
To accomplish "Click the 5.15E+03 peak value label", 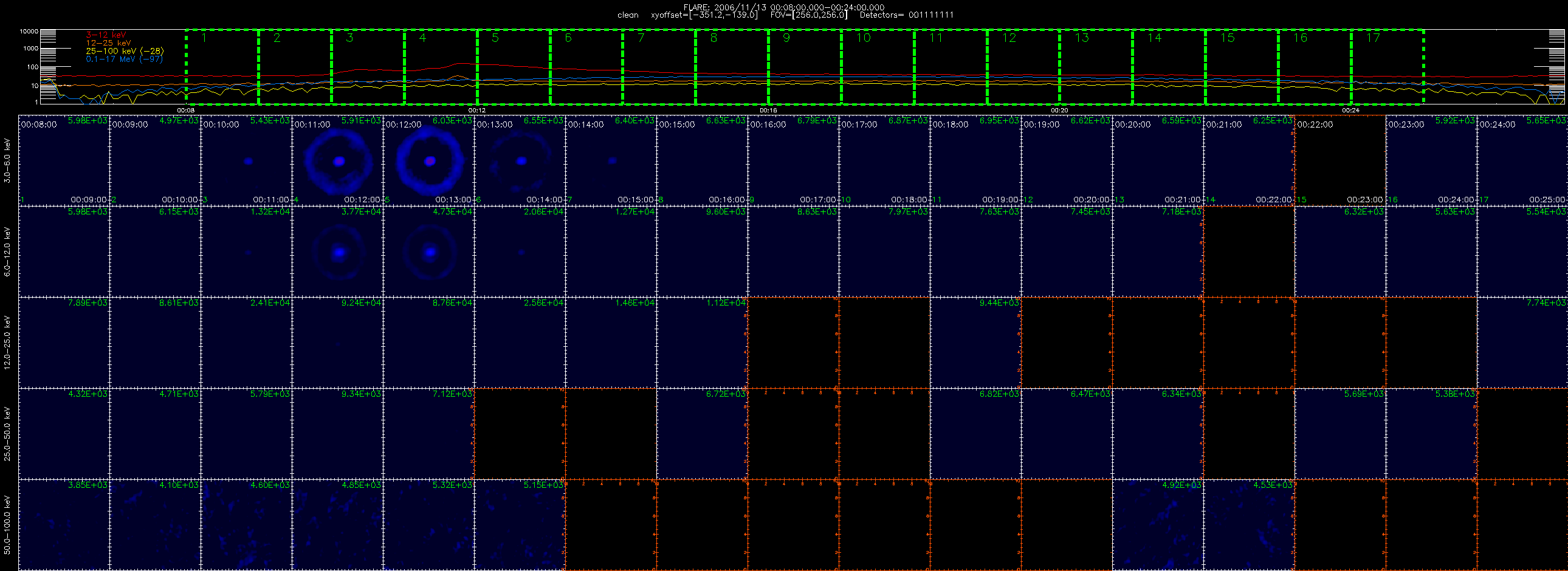I will [543, 485].
